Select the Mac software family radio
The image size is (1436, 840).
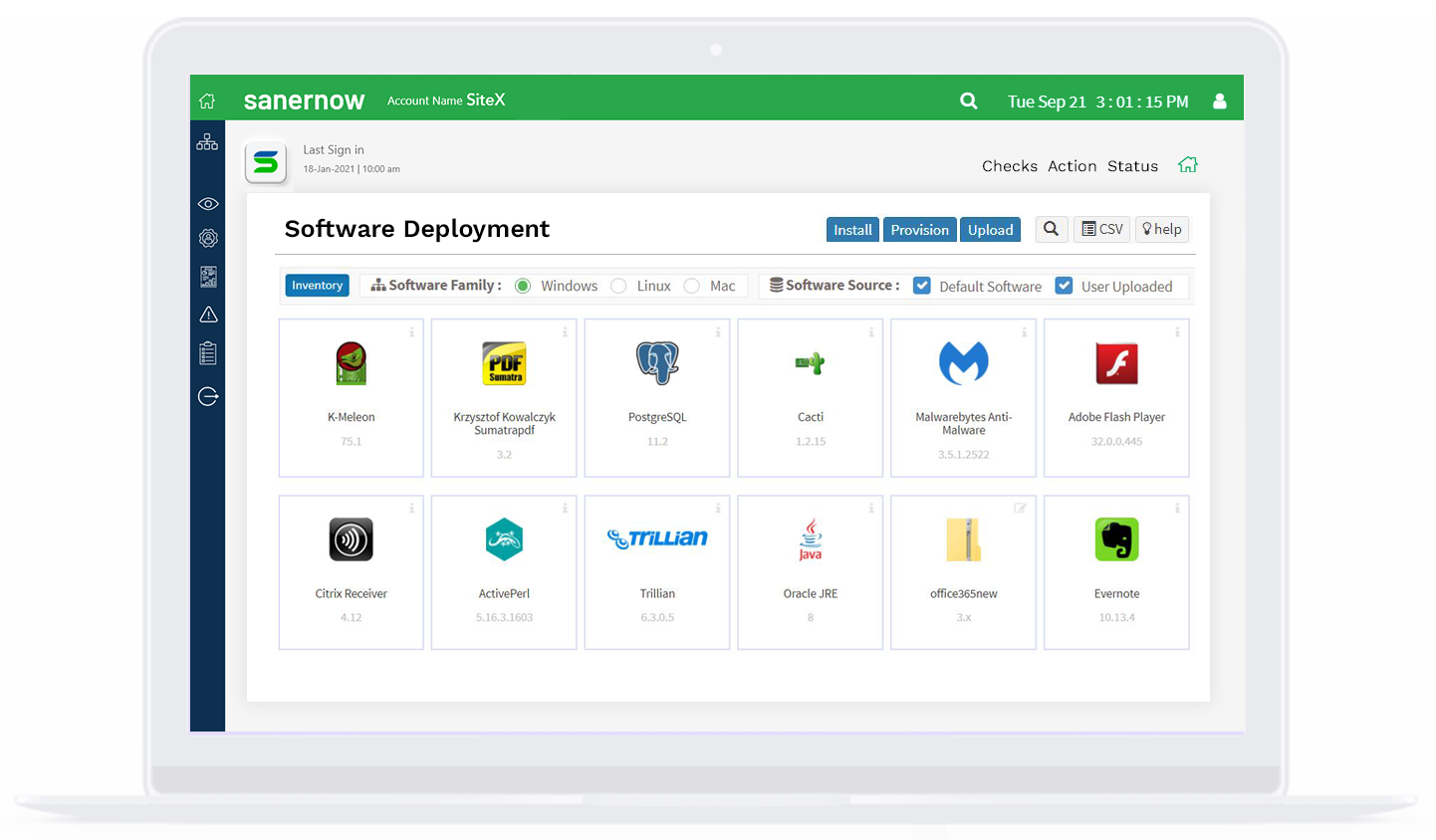691,286
